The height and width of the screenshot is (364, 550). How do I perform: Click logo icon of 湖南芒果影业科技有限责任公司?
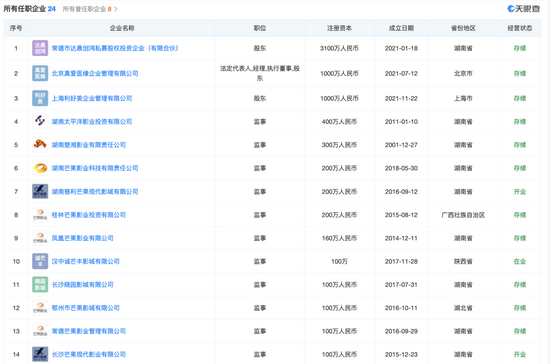40,168
